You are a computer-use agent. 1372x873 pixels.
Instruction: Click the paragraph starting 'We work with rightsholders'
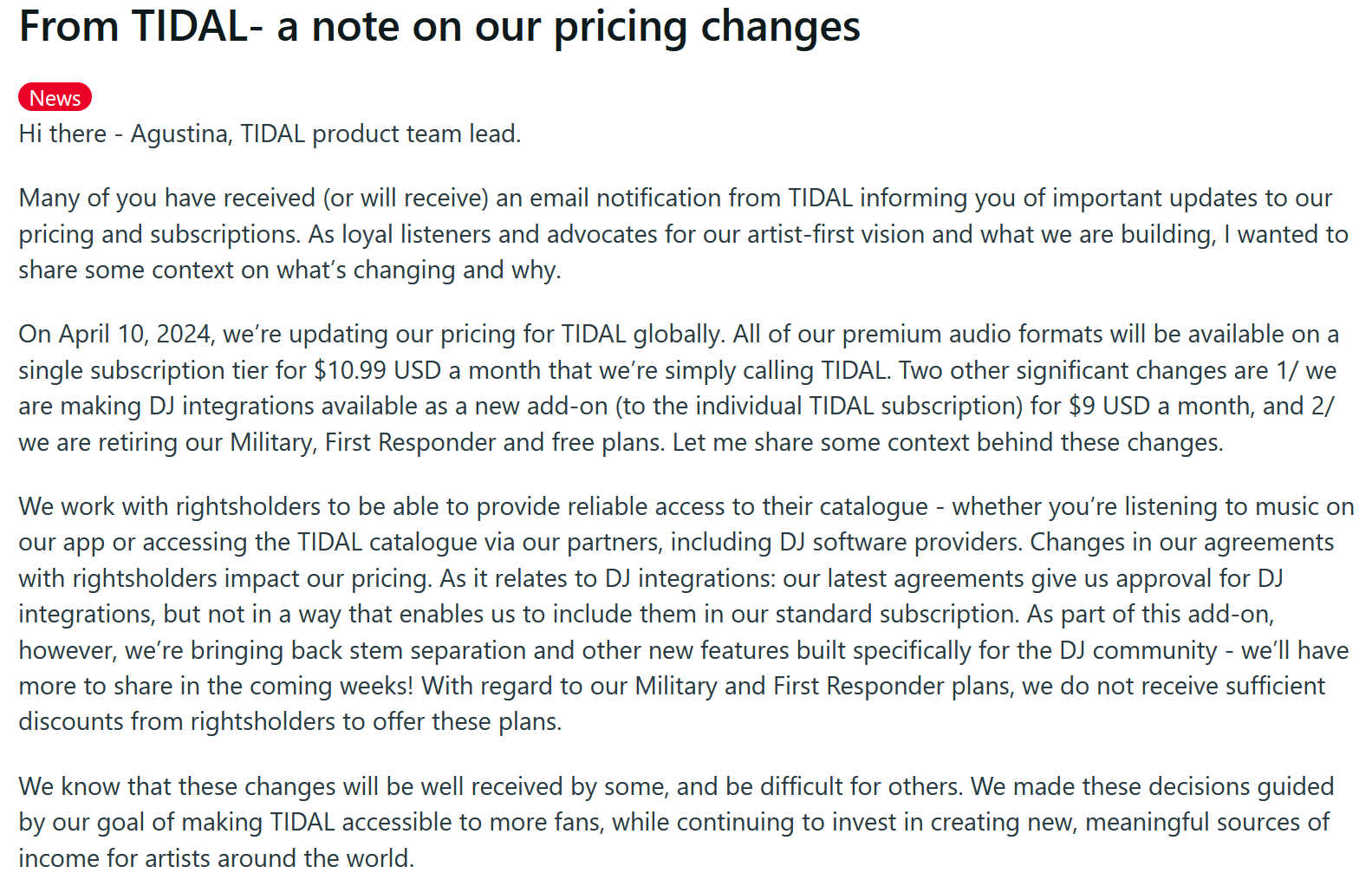point(686,614)
